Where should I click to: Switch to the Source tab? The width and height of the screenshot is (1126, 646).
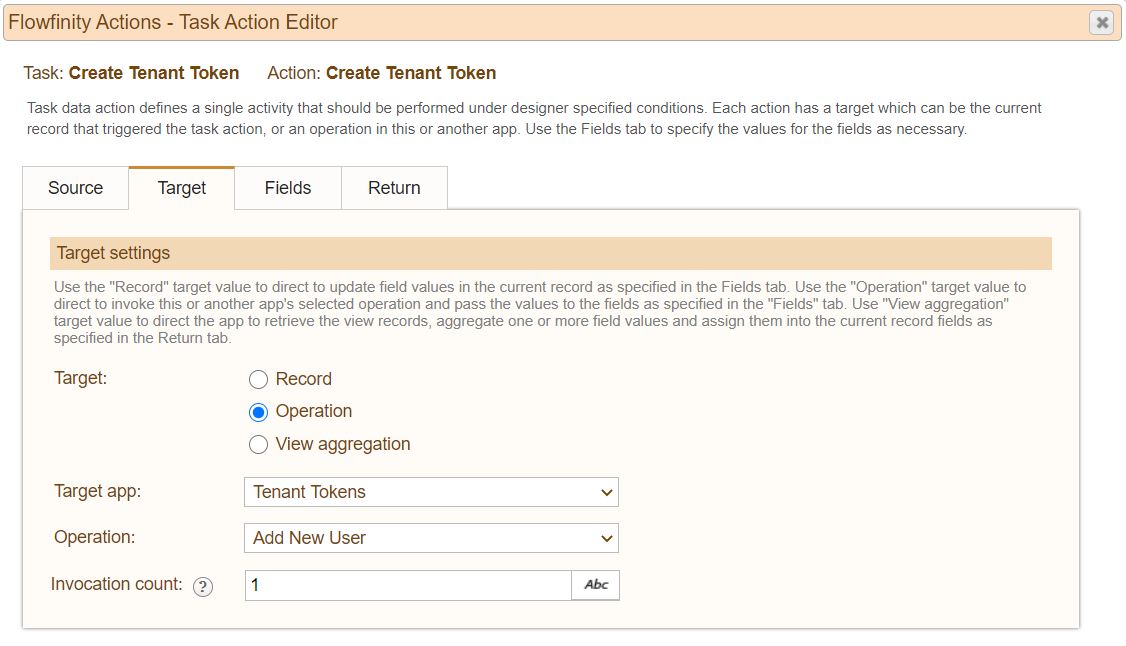coord(75,188)
